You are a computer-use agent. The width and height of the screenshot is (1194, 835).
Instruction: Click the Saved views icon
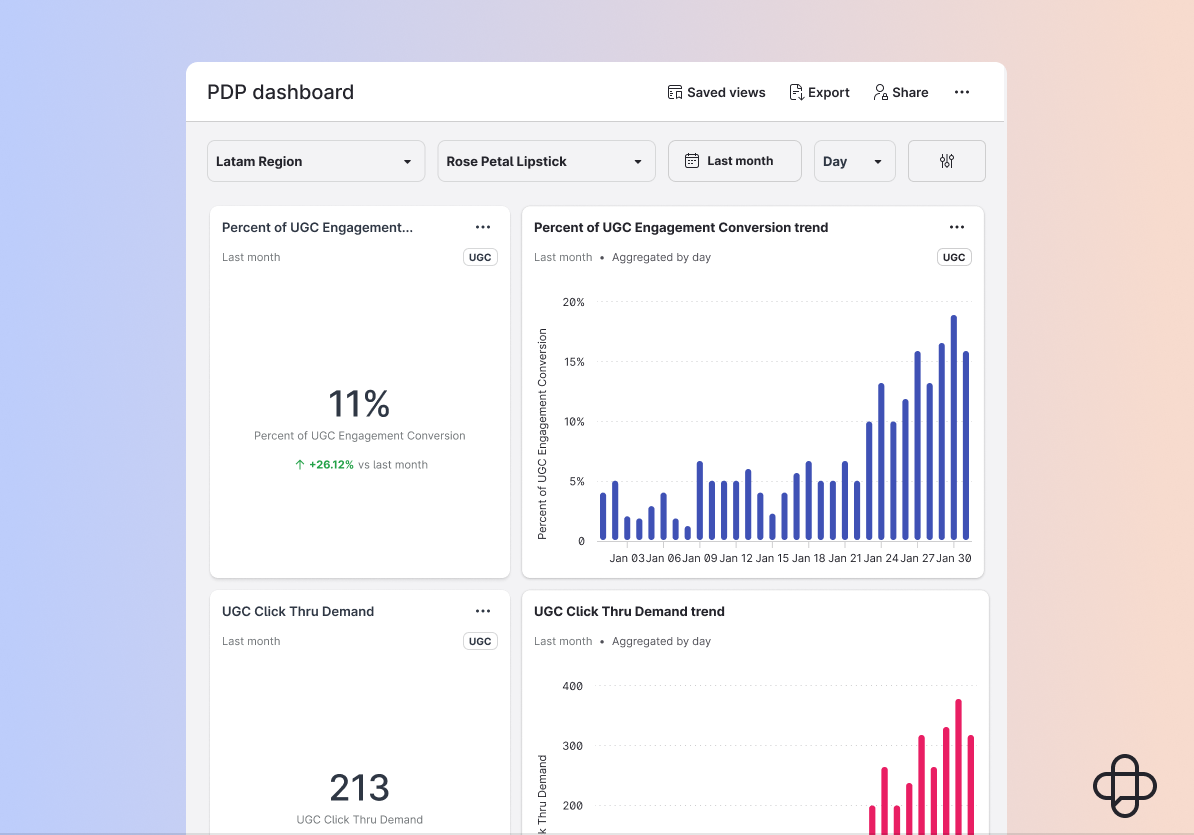675,92
